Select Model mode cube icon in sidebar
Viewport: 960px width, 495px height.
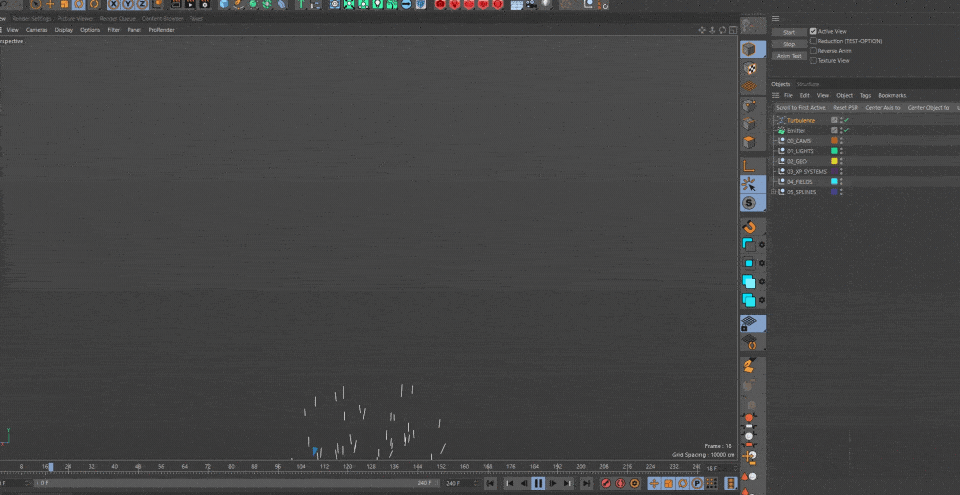749,49
